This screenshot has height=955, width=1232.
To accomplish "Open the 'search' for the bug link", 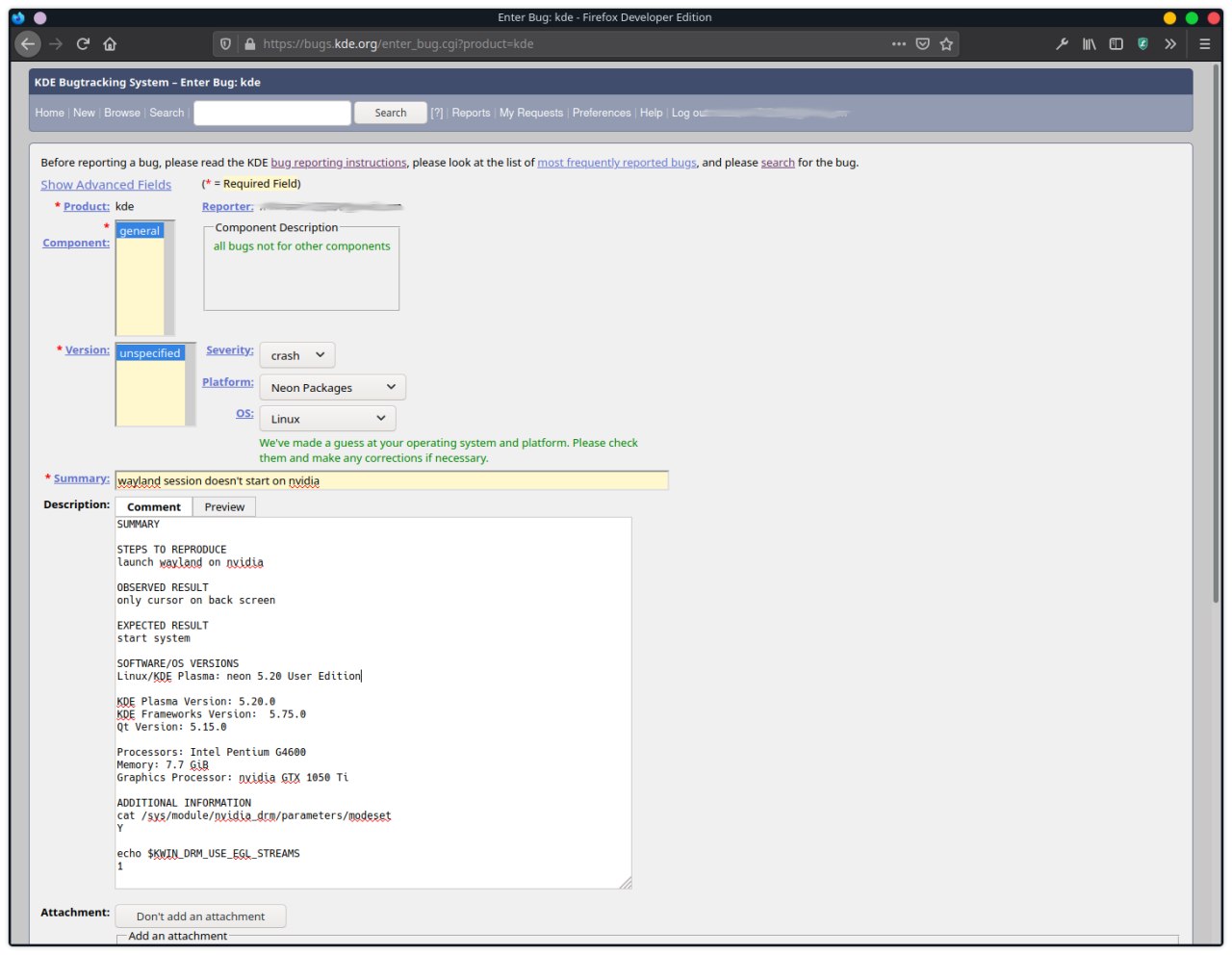I will tap(778, 163).
